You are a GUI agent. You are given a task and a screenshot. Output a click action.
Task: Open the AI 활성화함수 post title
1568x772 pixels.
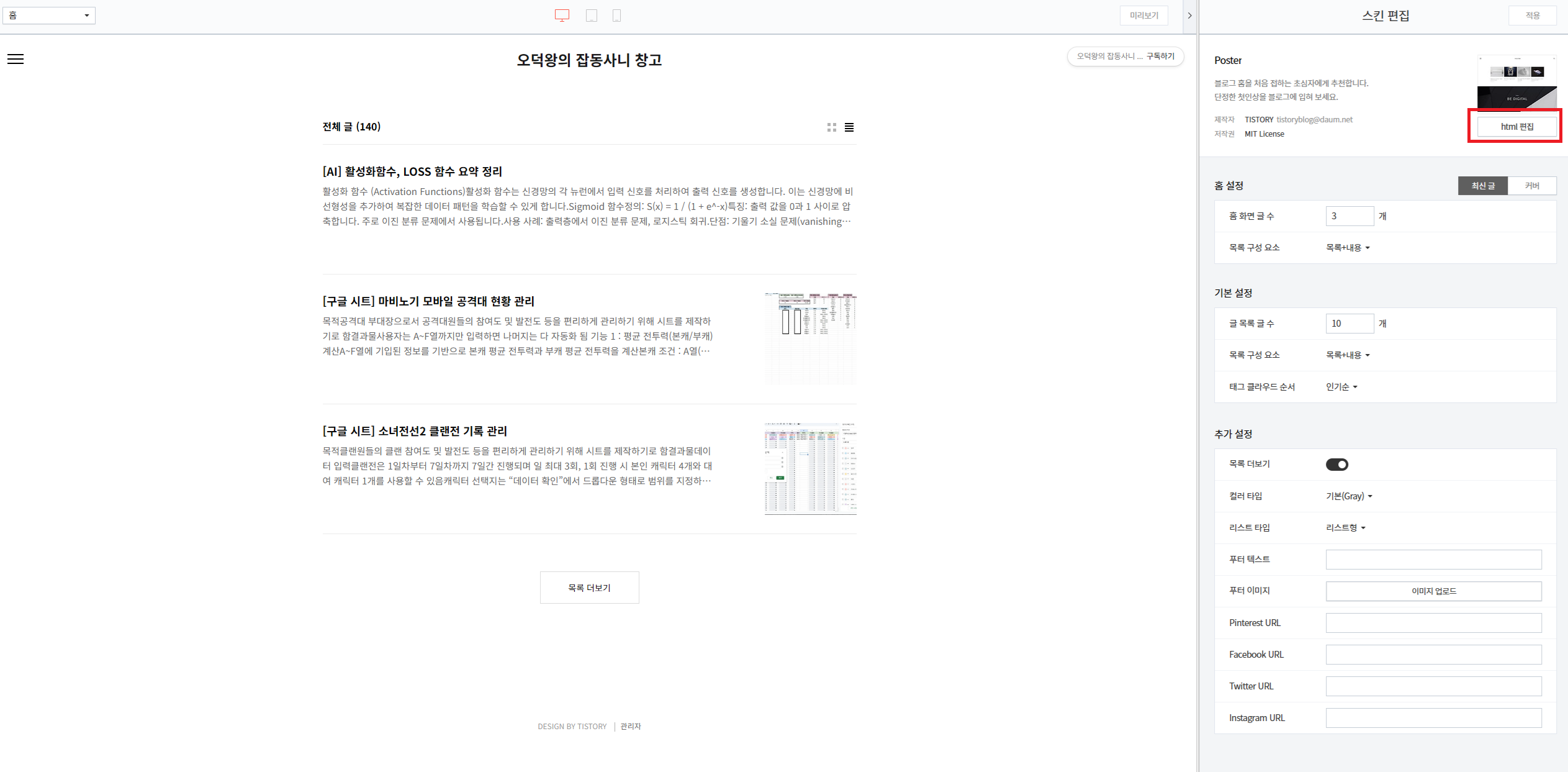click(412, 171)
